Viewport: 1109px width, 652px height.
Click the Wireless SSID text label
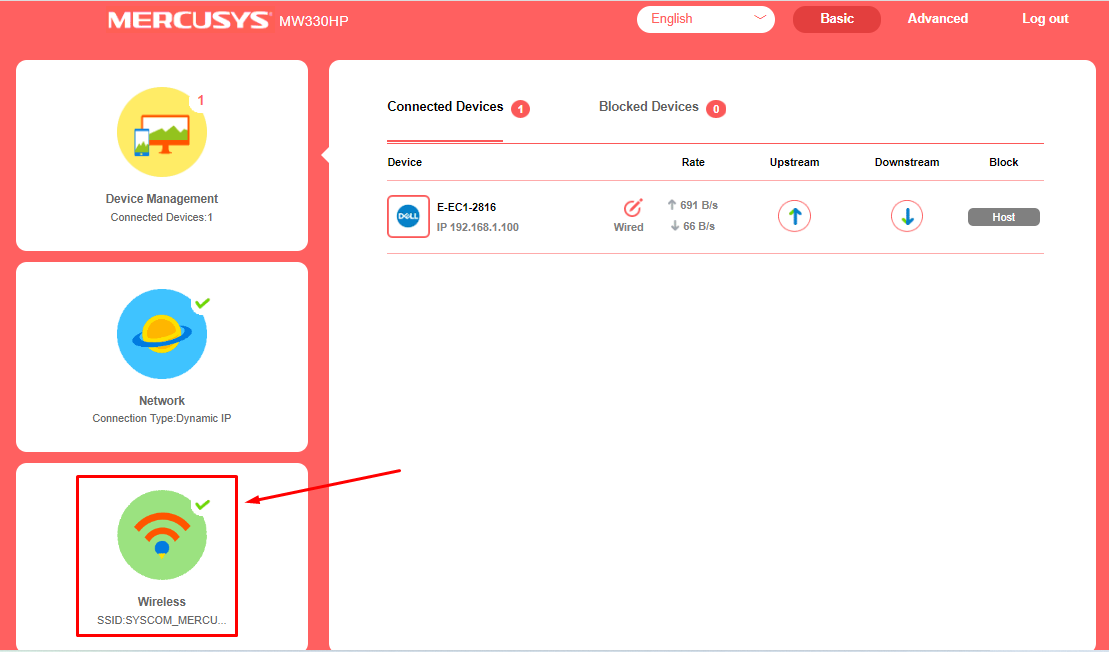tap(162, 620)
